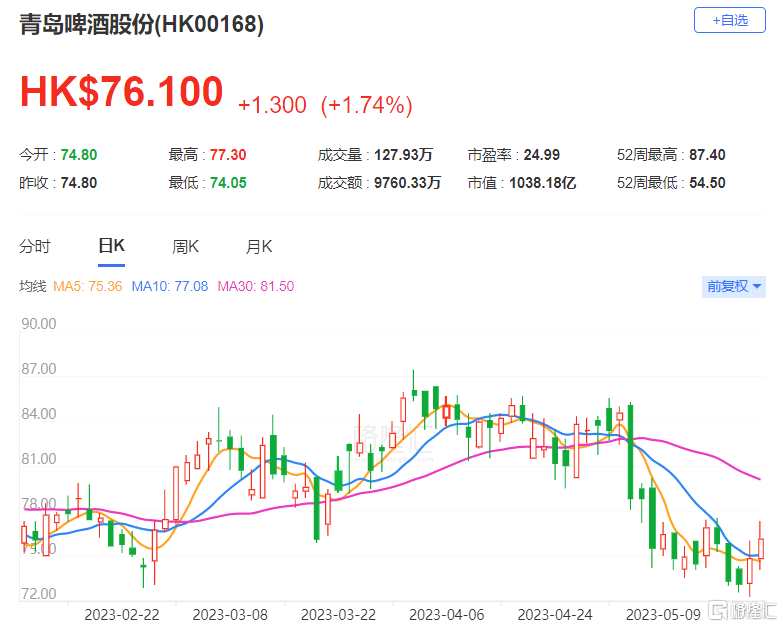783x627 pixels.
Task: Click the 2023-04-24 date axis label
Action: pyautogui.click(x=555, y=615)
